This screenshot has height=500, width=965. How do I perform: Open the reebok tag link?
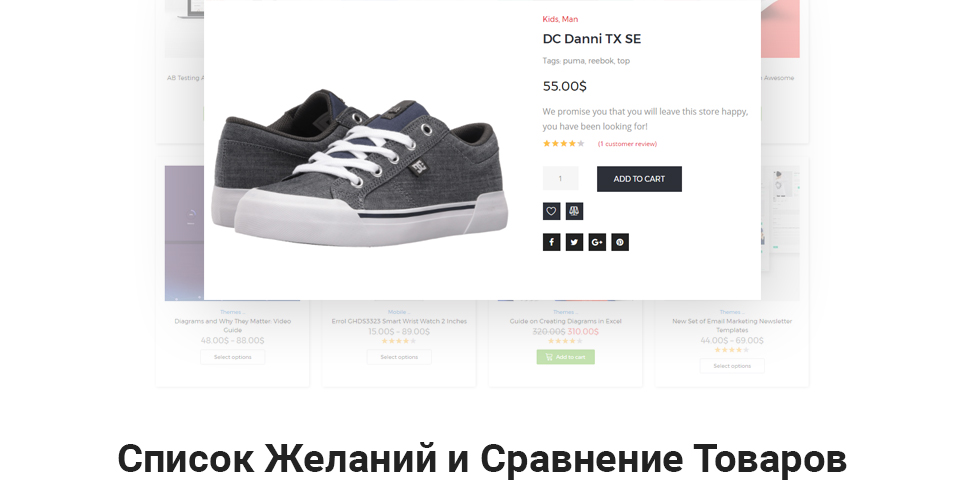[601, 61]
